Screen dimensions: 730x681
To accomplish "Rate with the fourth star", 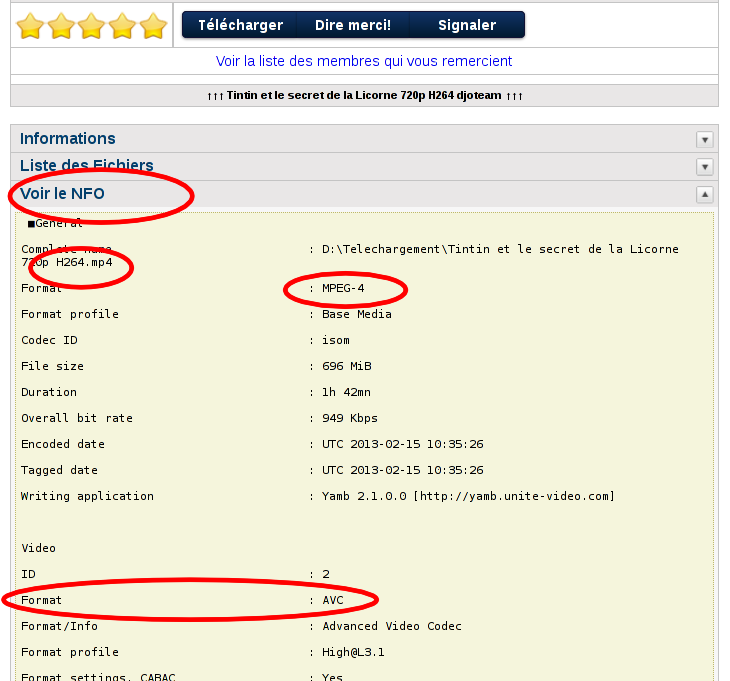I will point(122,26).
